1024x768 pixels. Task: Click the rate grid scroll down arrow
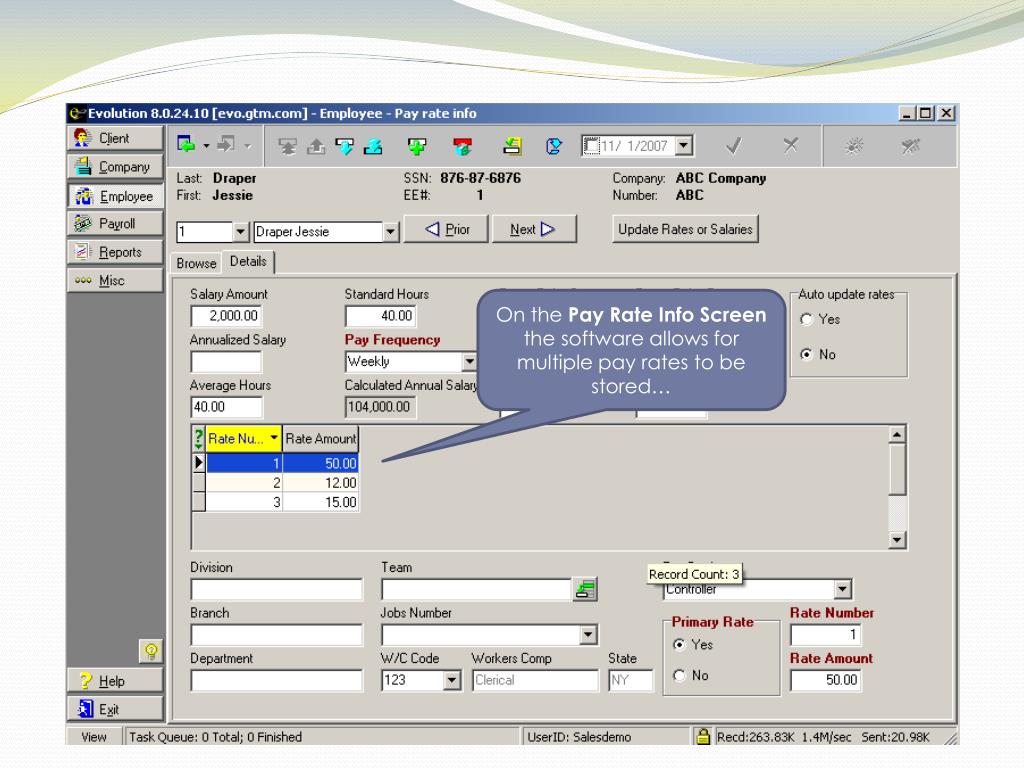click(897, 539)
